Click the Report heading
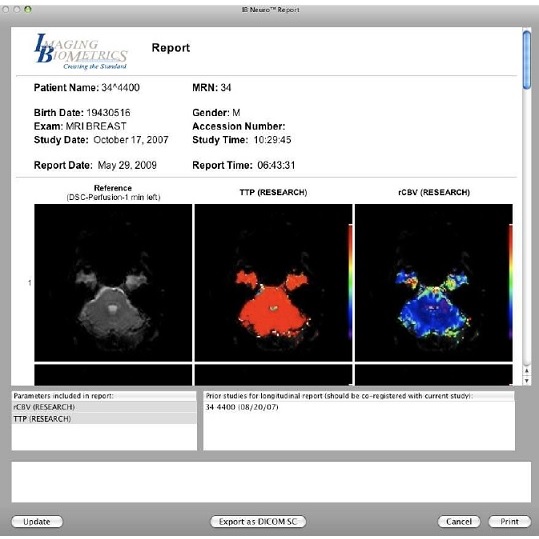The width and height of the screenshot is (539, 539). point(171,48)
